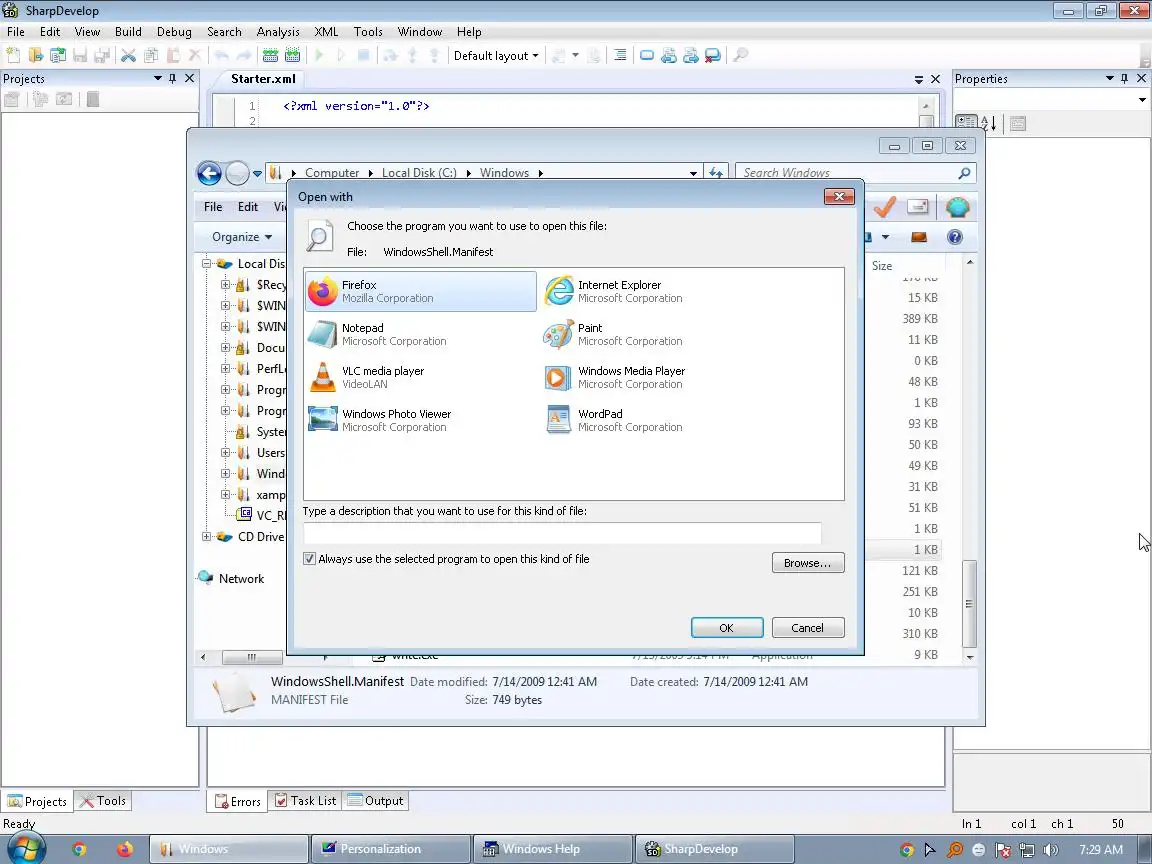Select VLC media player from the list

pos(420,377)
